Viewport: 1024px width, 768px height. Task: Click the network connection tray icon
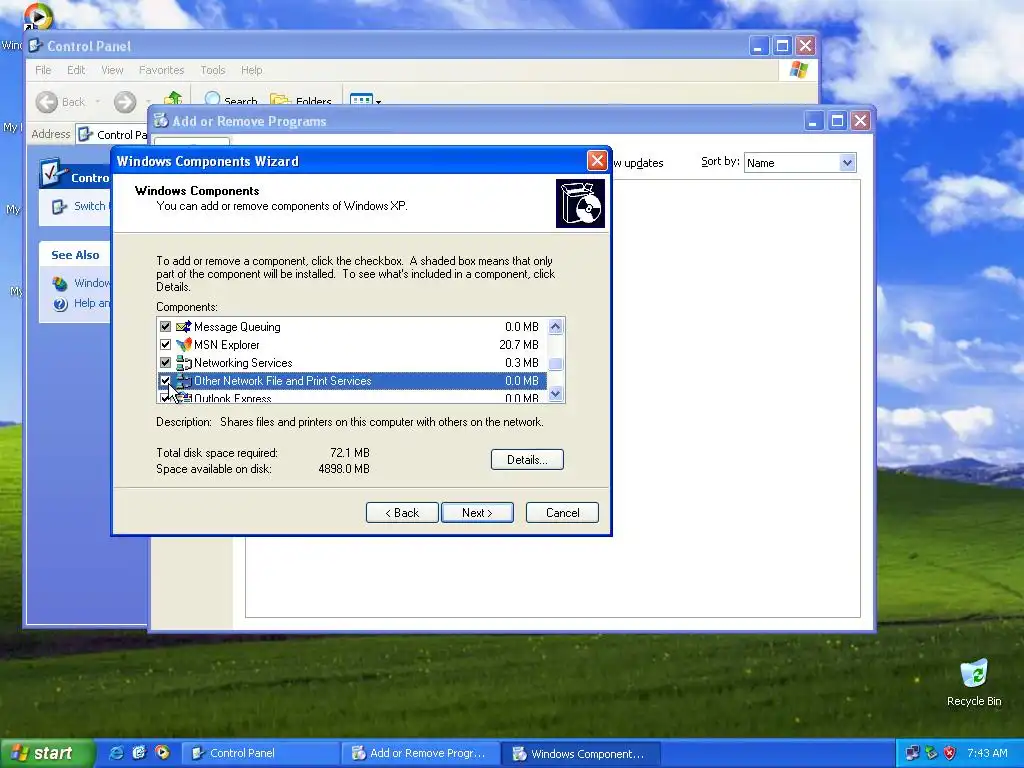click(x=912, y=753)
